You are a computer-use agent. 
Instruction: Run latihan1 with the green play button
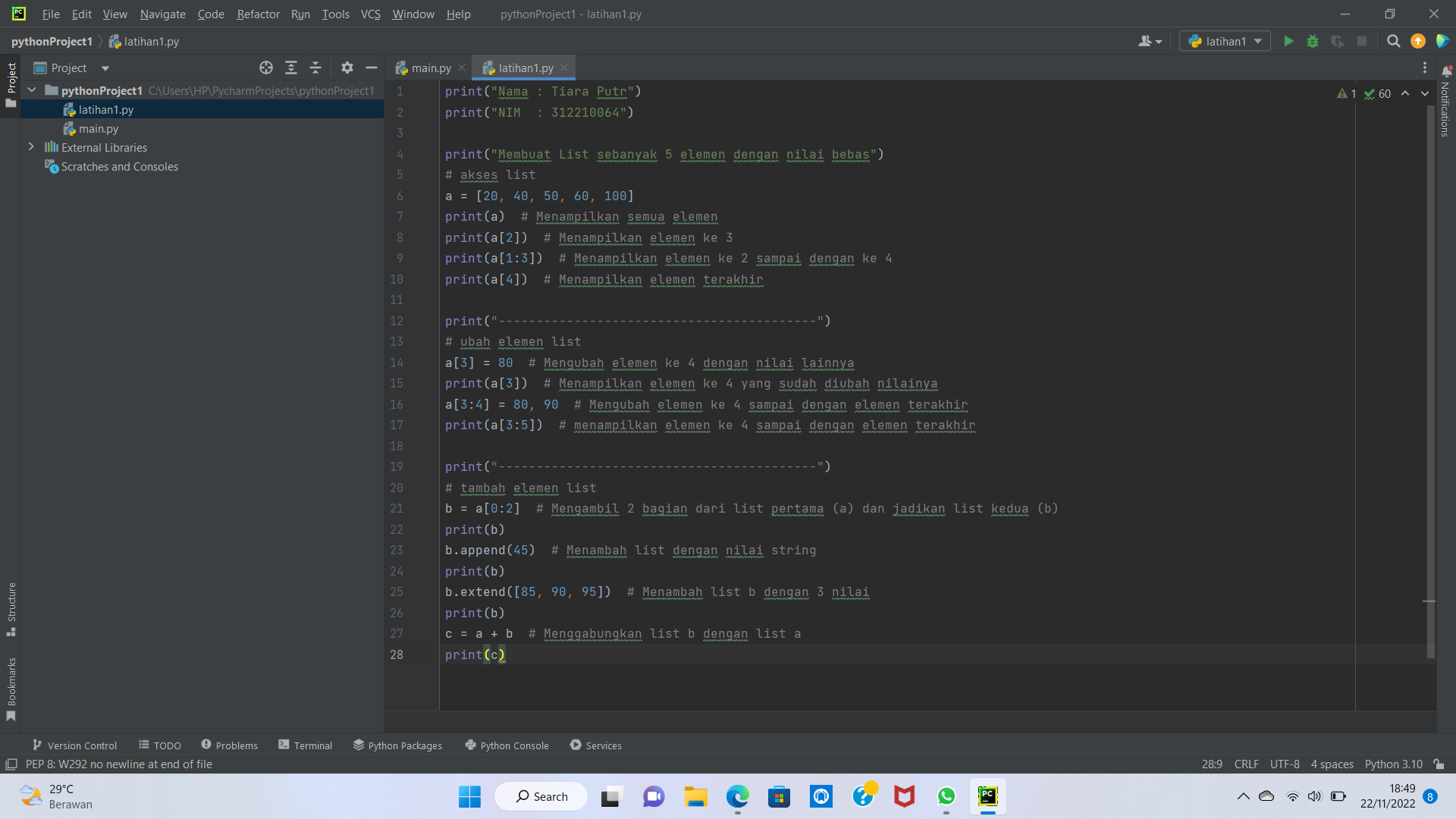click(1288, 41)
